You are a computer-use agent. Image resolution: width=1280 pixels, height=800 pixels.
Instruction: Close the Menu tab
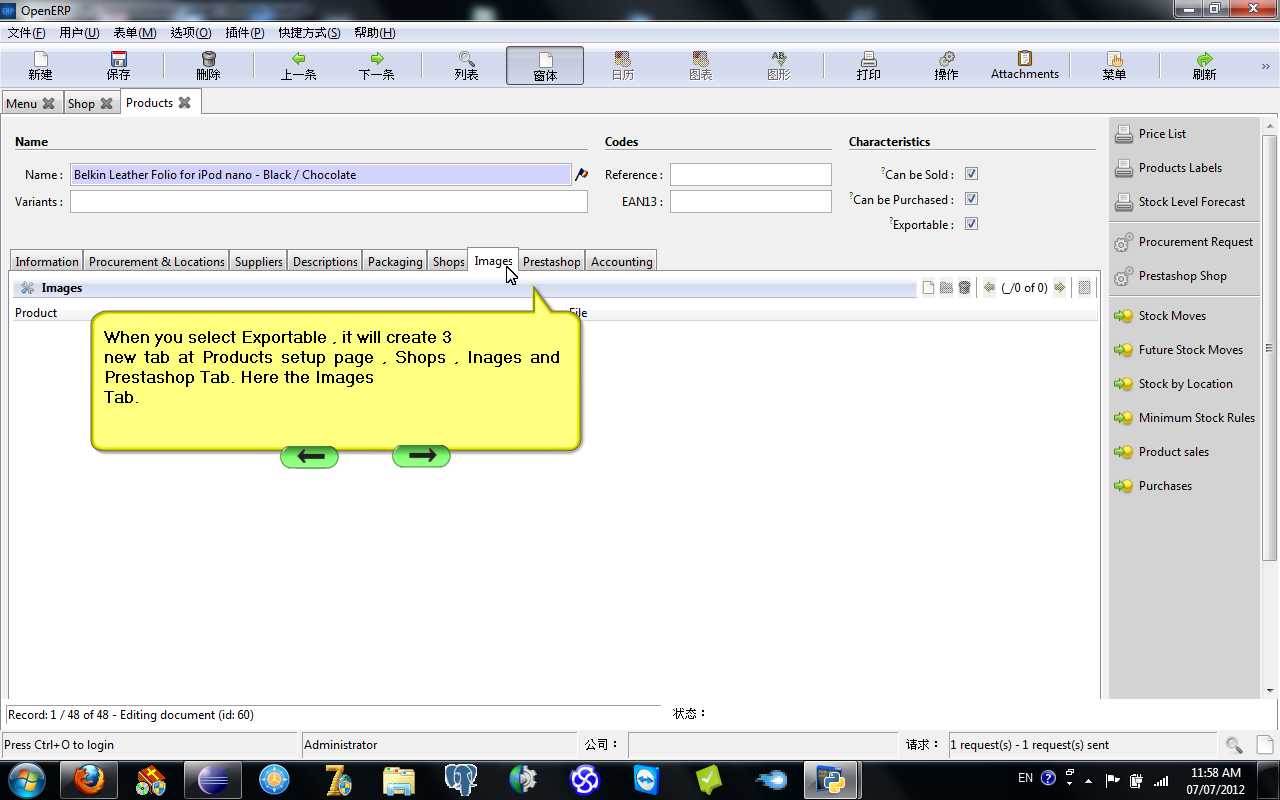pos(48,103)
